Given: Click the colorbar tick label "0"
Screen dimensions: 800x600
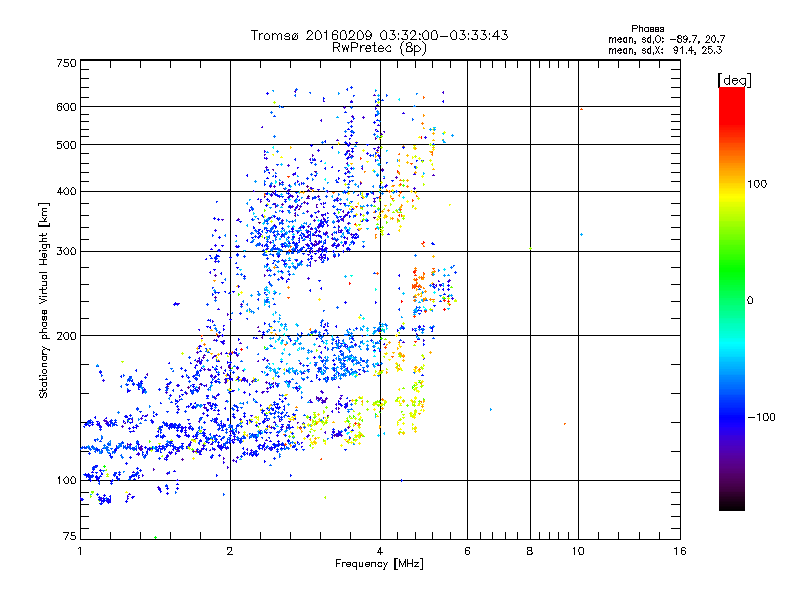Looking at the screenshot, I should [750, 301].
